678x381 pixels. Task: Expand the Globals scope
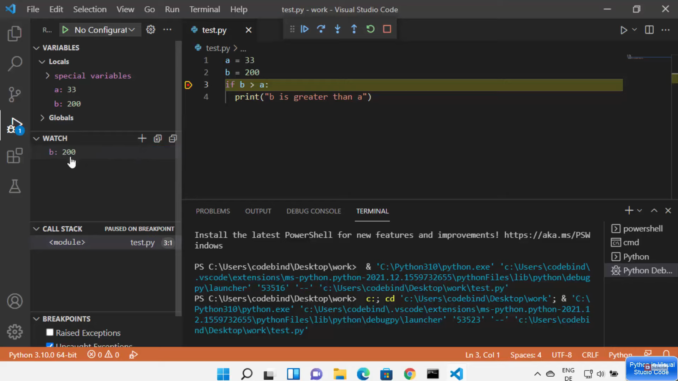coord(42,118)
